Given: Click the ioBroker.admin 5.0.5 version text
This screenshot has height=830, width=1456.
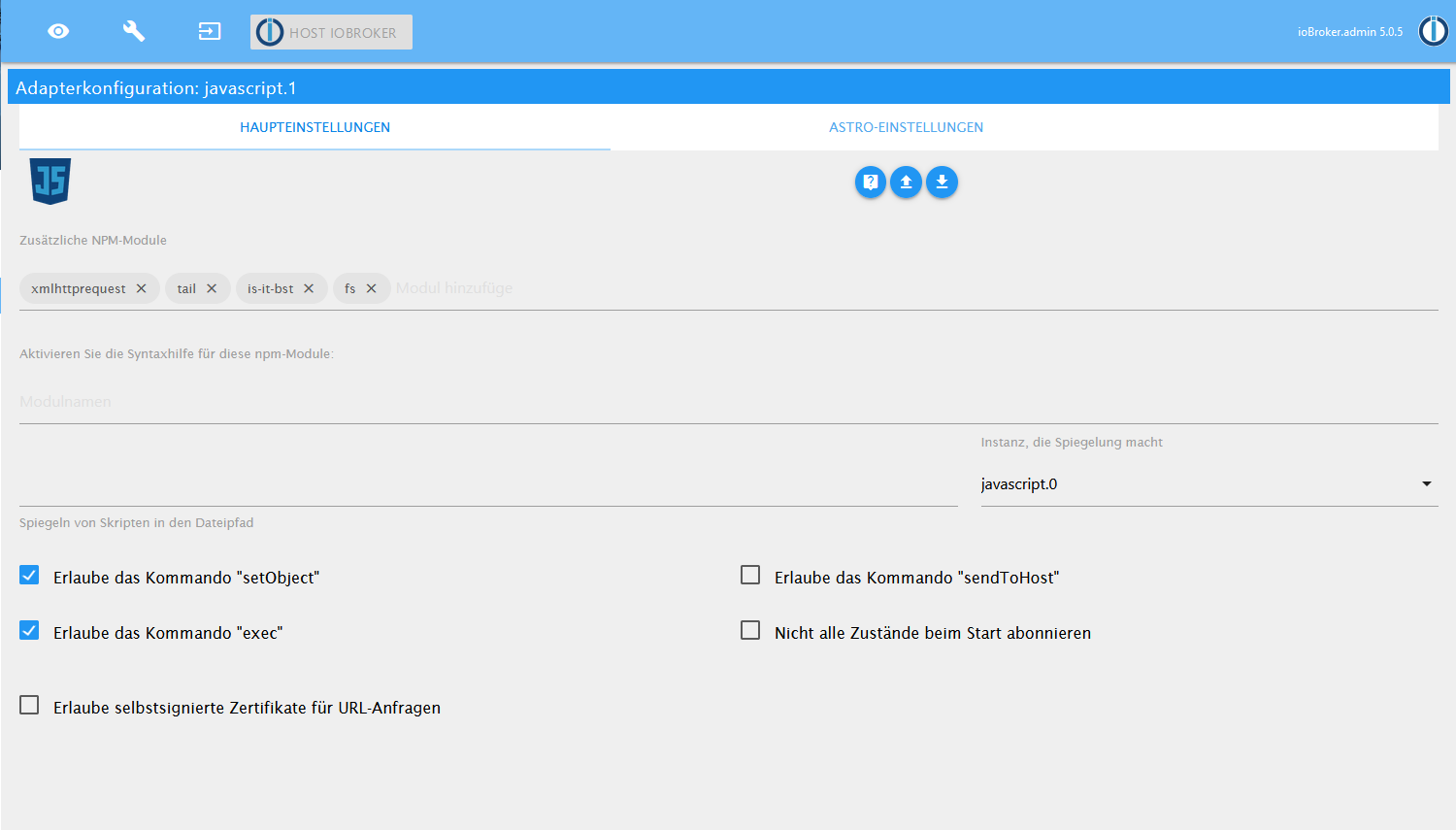Looking at the screenshot, I should point(1350,32).
